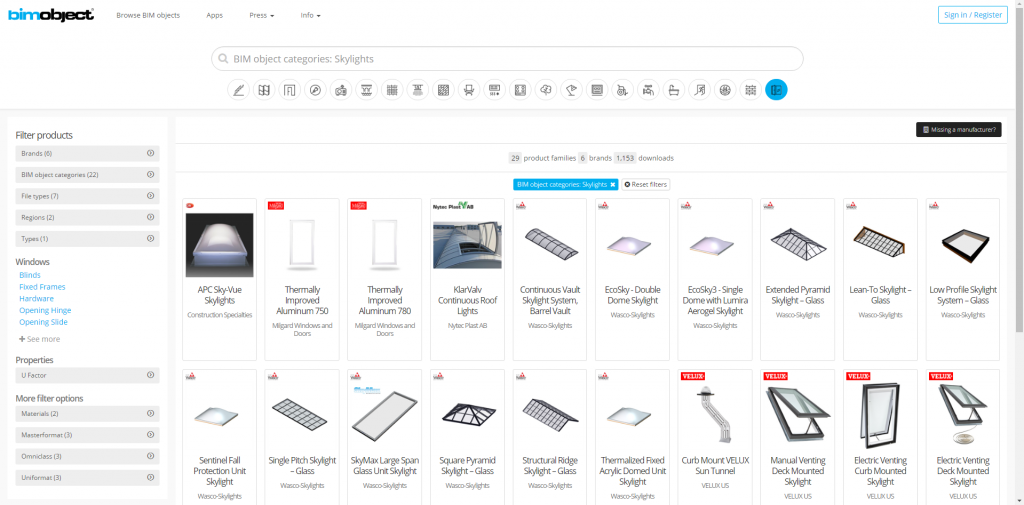Open Browse BIM objects page
This screenshot has width=1024, height=505.
(148, 15)
